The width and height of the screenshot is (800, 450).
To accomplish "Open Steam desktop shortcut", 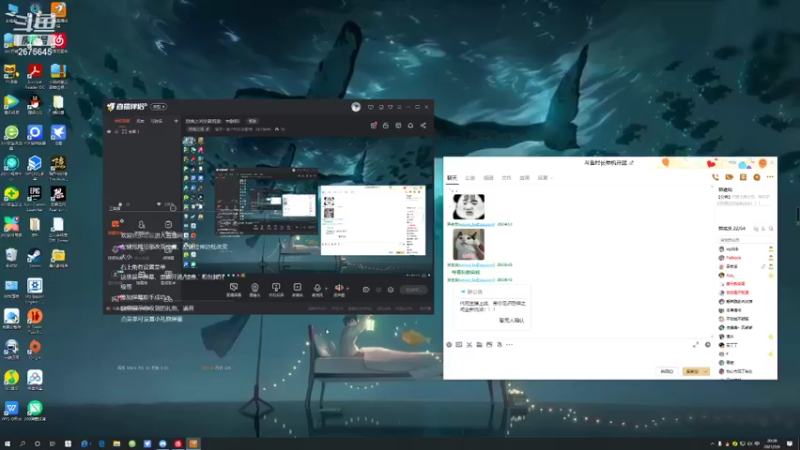I will 35,258.
